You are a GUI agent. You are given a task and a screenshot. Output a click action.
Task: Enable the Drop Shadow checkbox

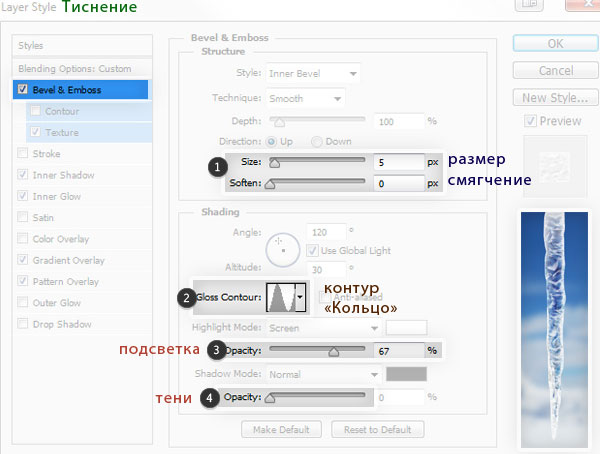pos(23,324)
